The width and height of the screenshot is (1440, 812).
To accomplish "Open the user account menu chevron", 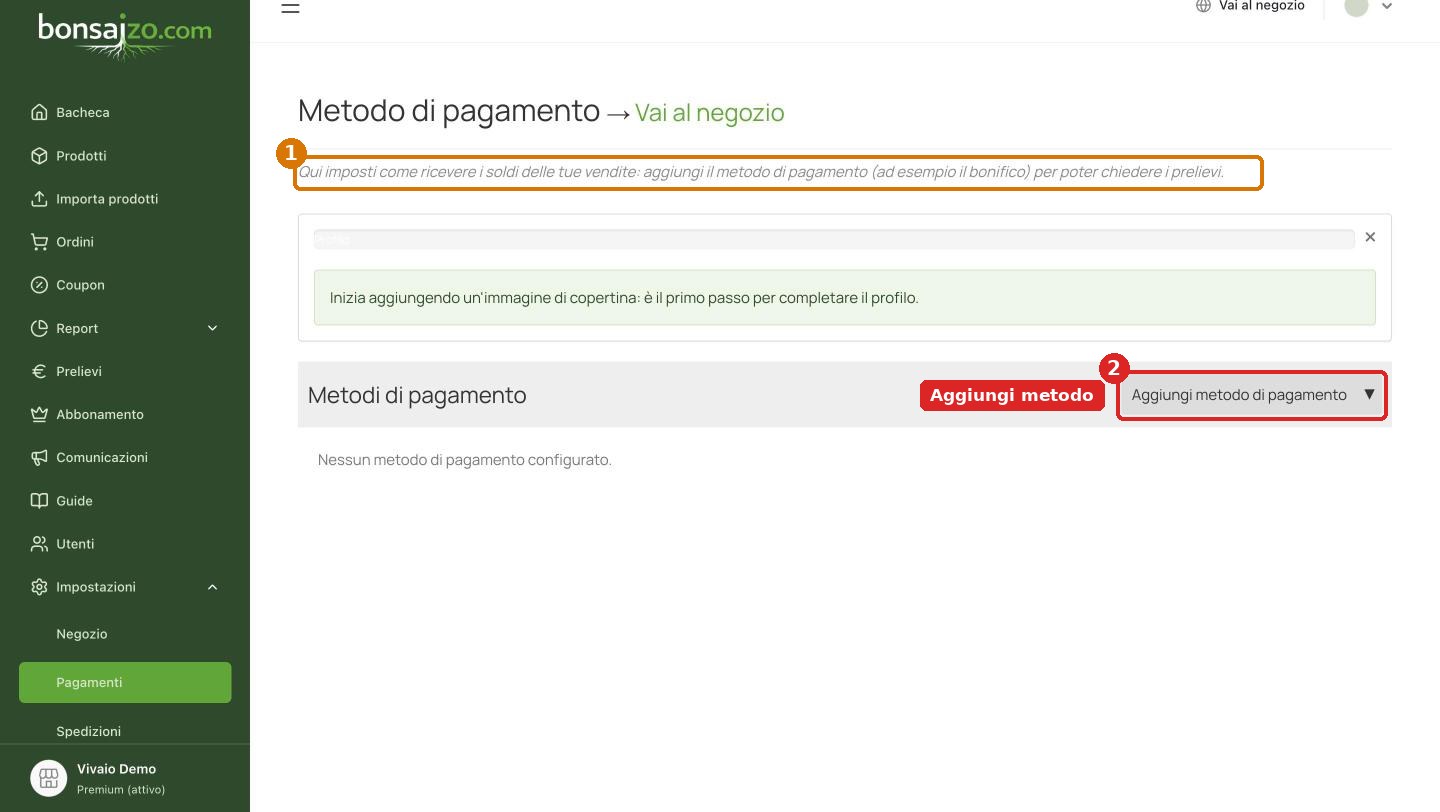I will pos(1386,6).
